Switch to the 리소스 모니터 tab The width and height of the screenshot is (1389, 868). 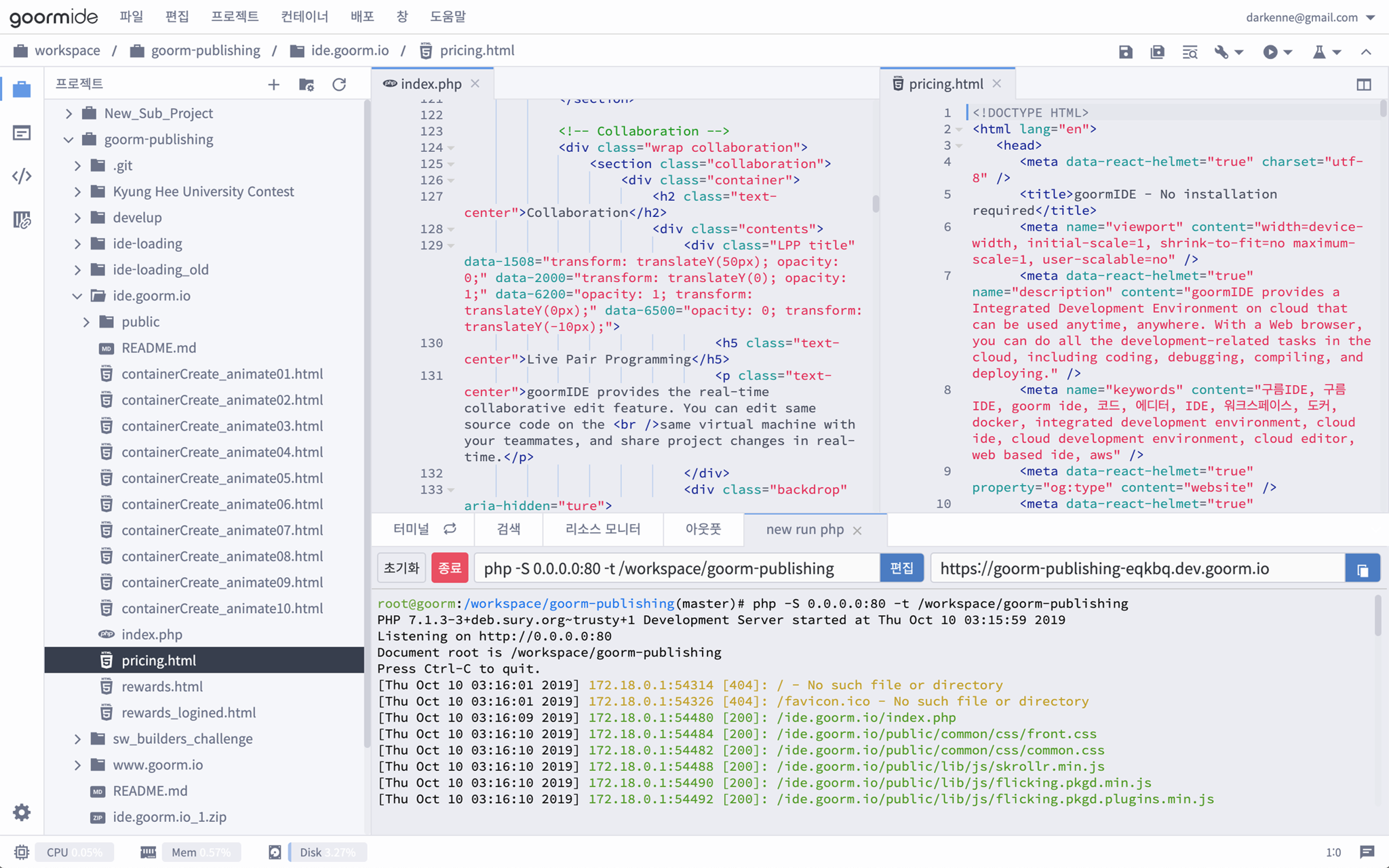(x=603, y=529)
